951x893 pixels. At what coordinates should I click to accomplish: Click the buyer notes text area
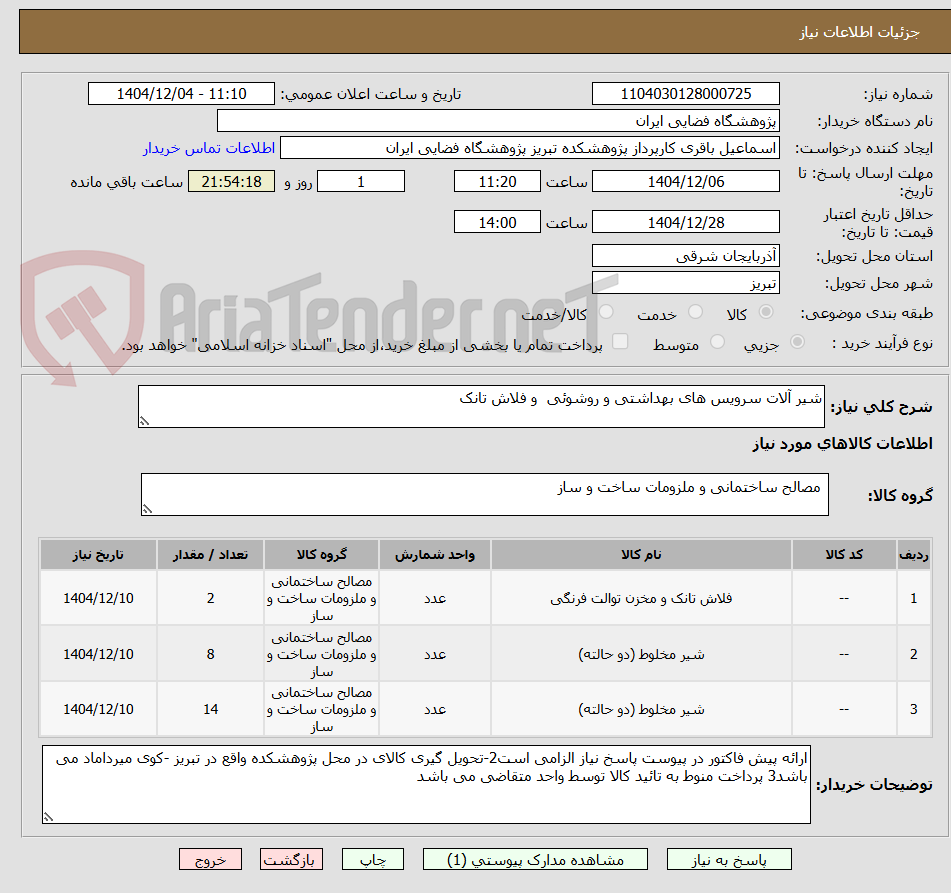point(426,784)
